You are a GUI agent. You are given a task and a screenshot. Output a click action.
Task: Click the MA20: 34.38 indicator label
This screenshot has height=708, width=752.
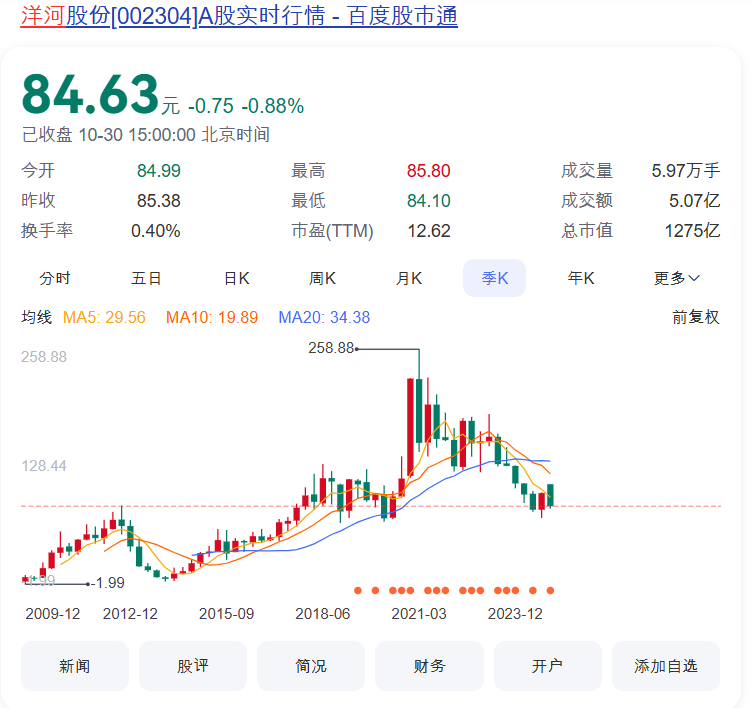coord(324,317)
